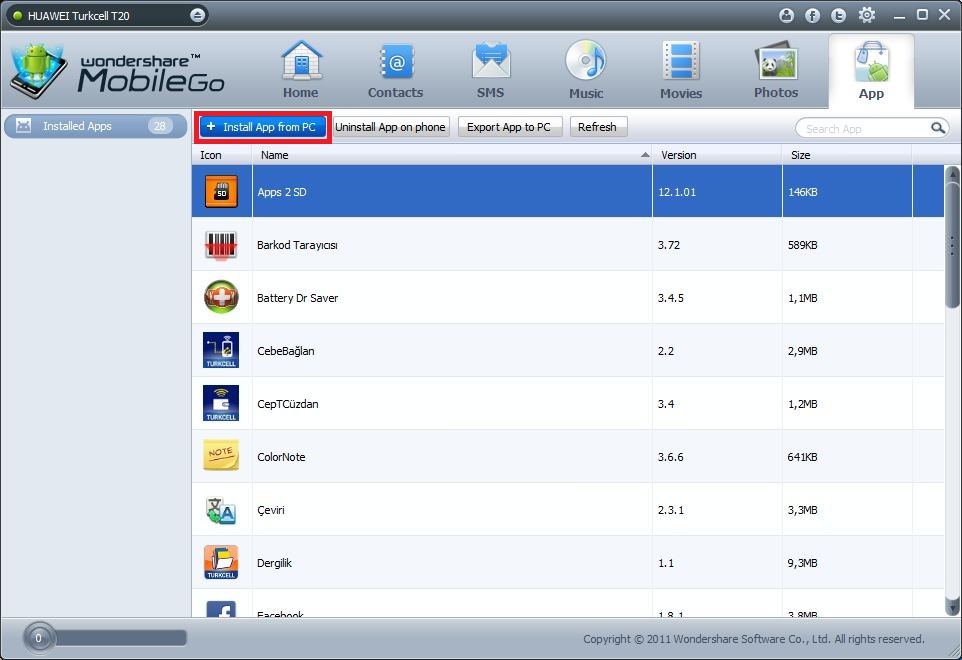Viewport: 962px width, 660px height.
Task: Select the Apps 2 SD row name
Action: (x=282, y=192)
